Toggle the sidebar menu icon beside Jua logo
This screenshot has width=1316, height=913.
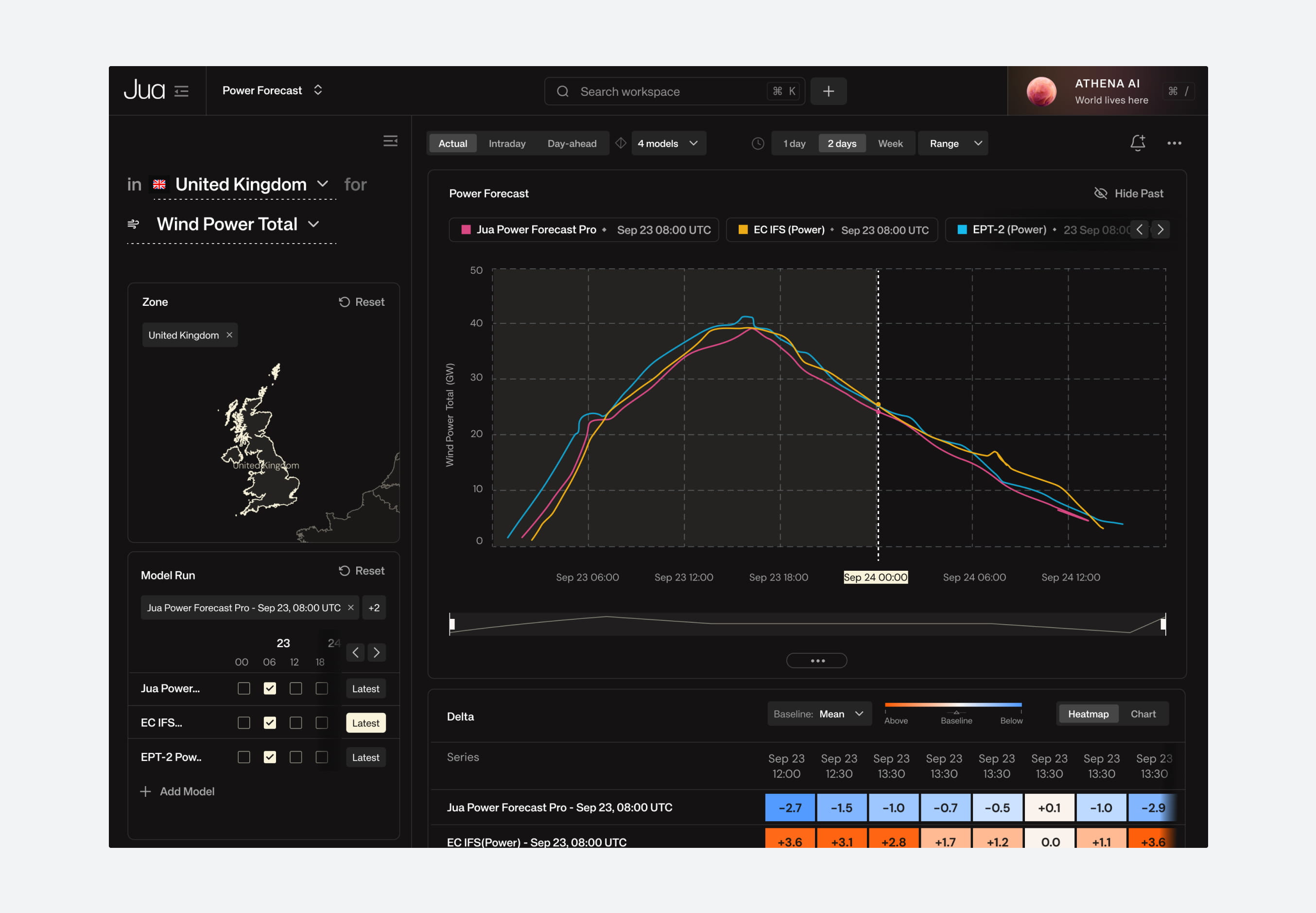coord(181,91)
